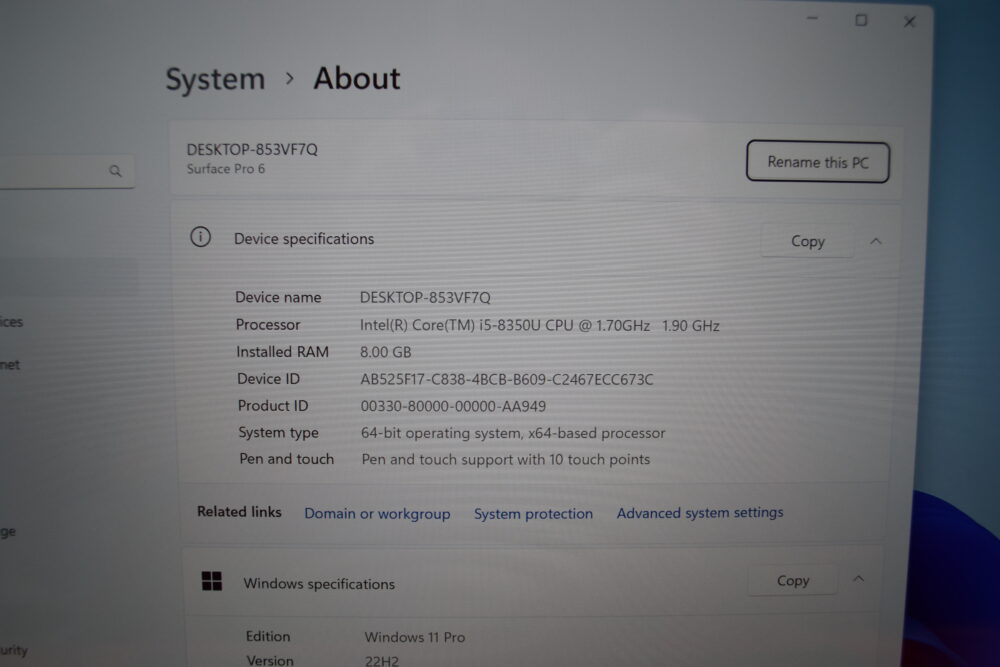1000x667 pixels.
Task: Click the Surface Pro 6 model text
Action: point(225,169)
